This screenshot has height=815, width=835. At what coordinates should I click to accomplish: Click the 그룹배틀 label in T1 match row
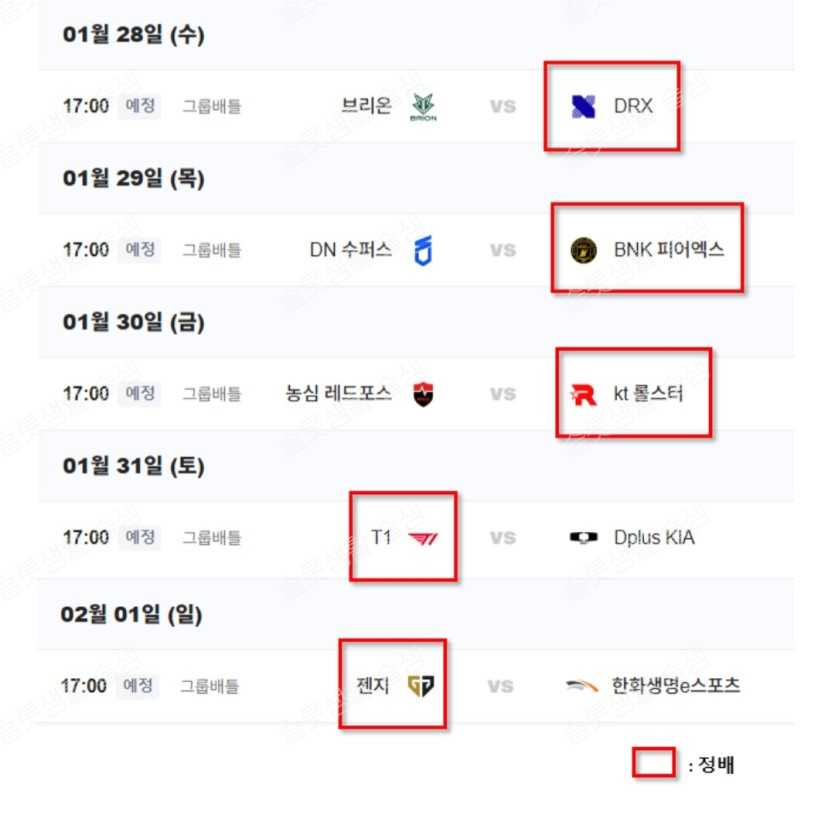[x=211, y=538]
